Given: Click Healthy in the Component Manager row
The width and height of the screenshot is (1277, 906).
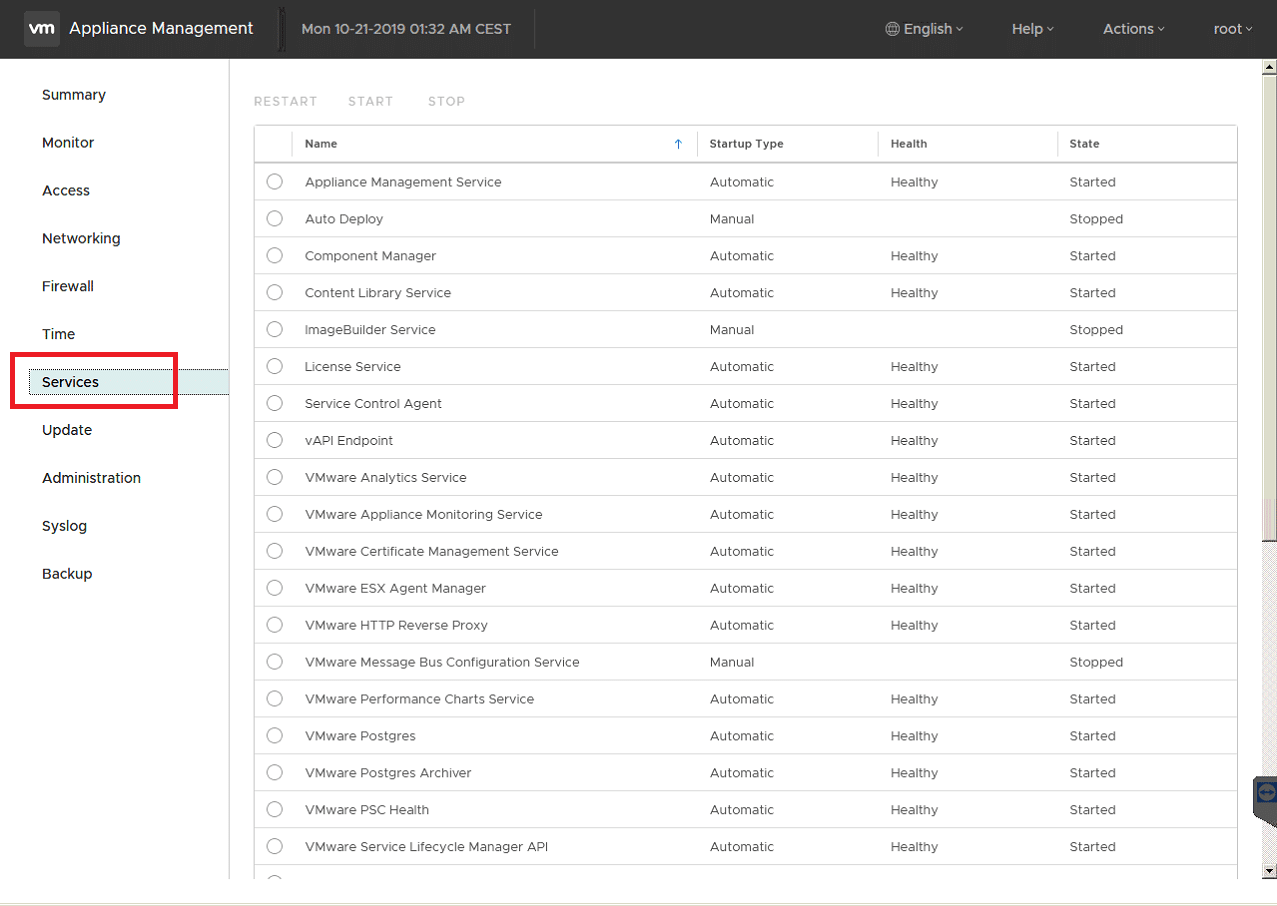Looking at the screenshot, I should (x=914, y=256).
